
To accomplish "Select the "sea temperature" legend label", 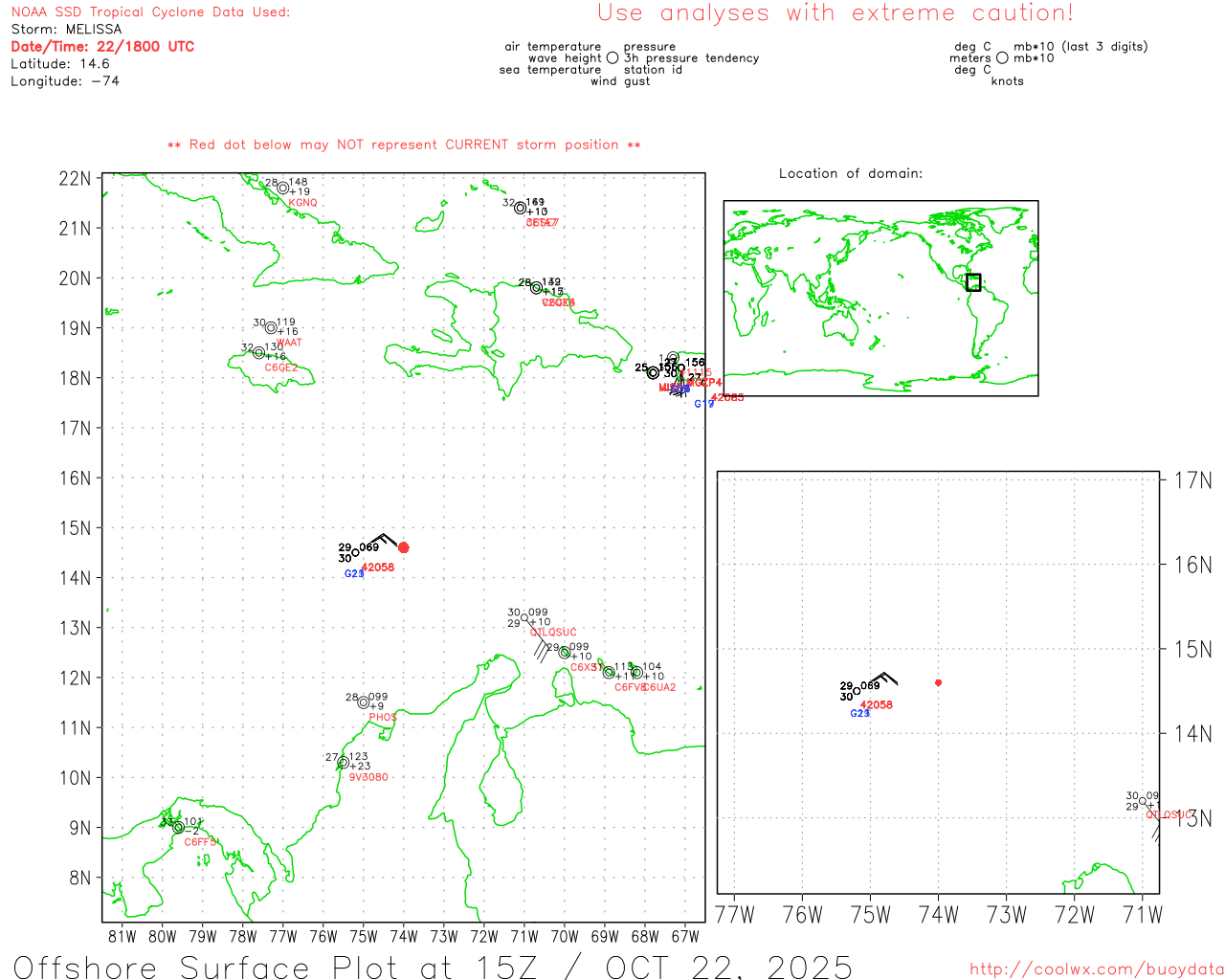I will coord(550,70).
